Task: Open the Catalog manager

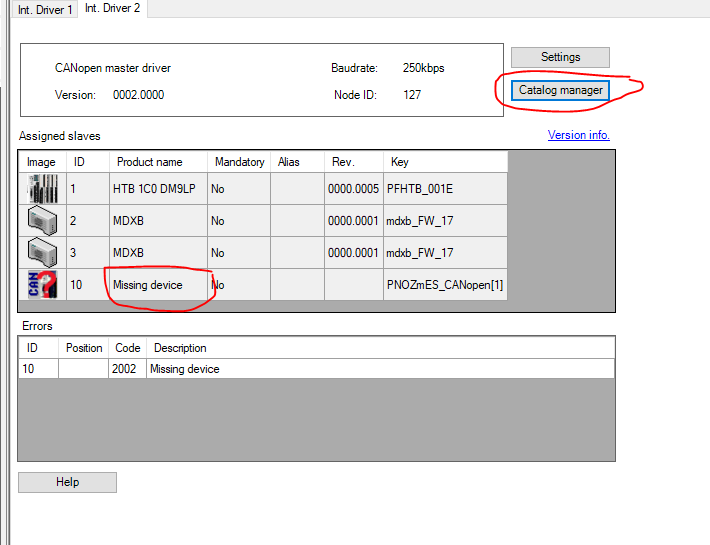Action: coord(560,90)
